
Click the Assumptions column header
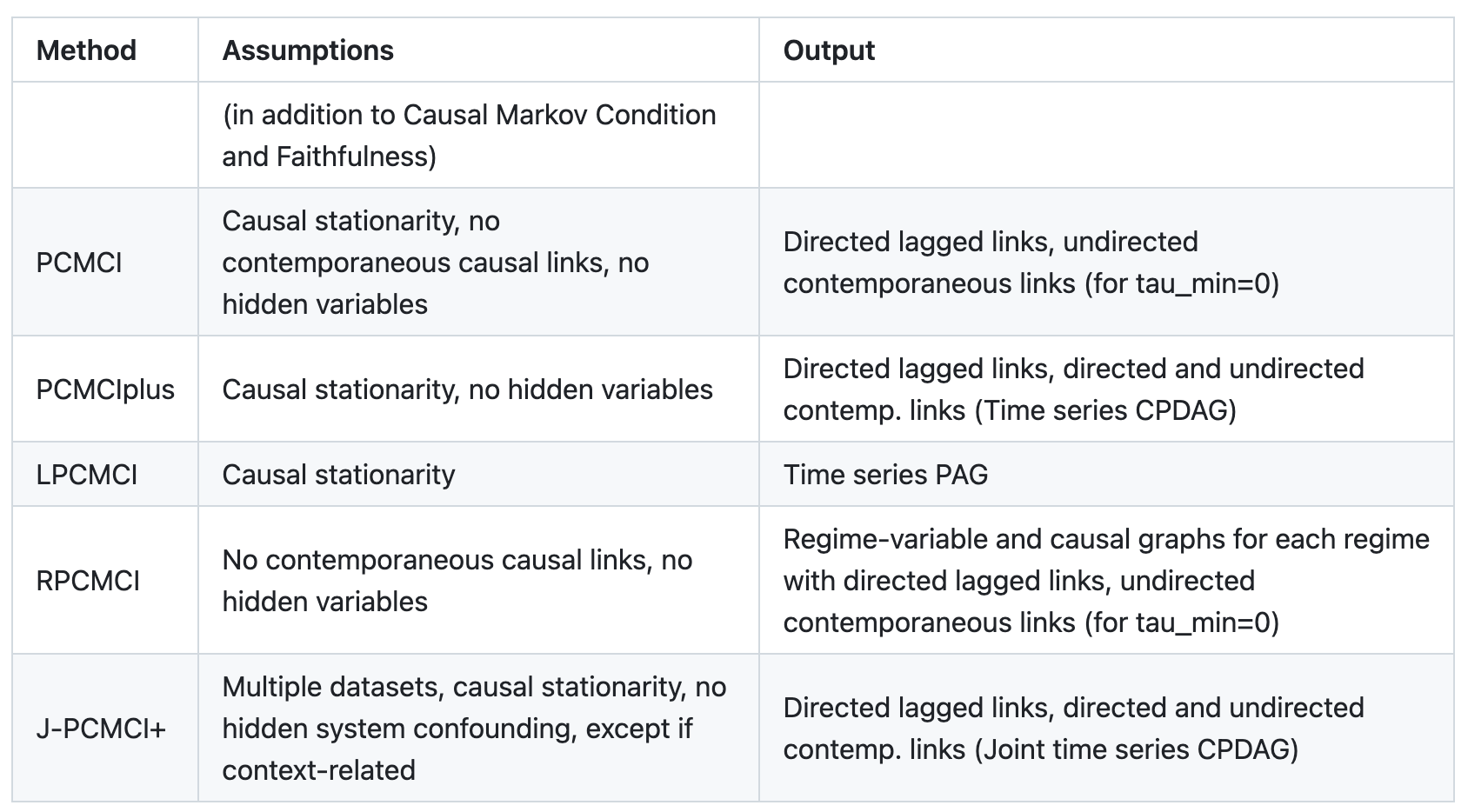pos(308,50)
